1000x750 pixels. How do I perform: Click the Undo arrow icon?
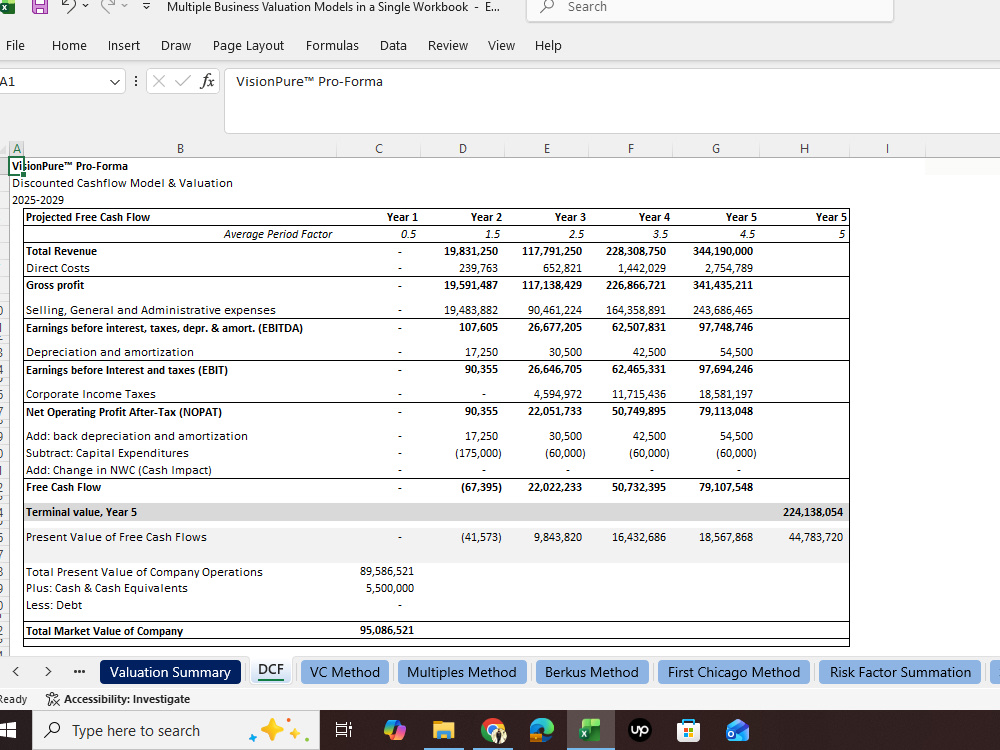(68, 6)
